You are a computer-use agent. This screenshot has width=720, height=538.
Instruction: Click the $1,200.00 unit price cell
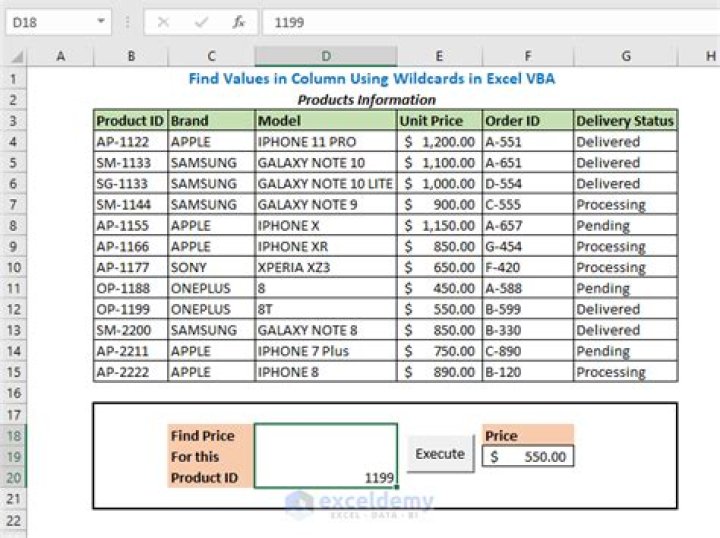click(439, 142)
